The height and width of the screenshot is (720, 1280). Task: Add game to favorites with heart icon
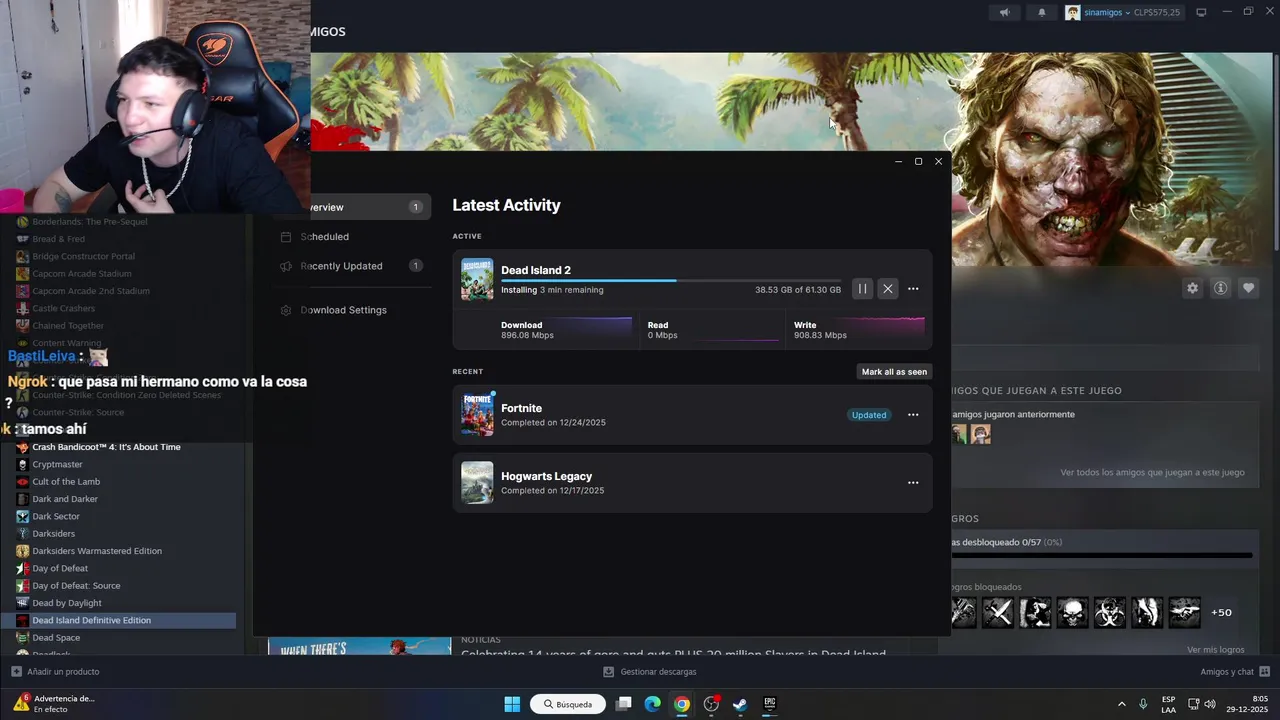pyautogui.click(x=1248, y=288)
